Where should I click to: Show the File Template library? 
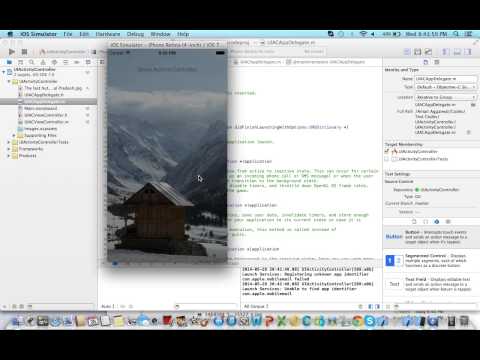[x=414, y=222]
